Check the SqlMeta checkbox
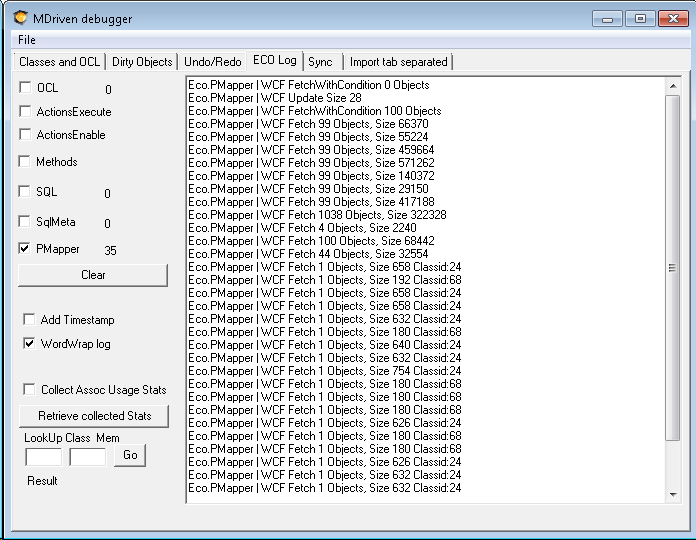 pos(24,221)
